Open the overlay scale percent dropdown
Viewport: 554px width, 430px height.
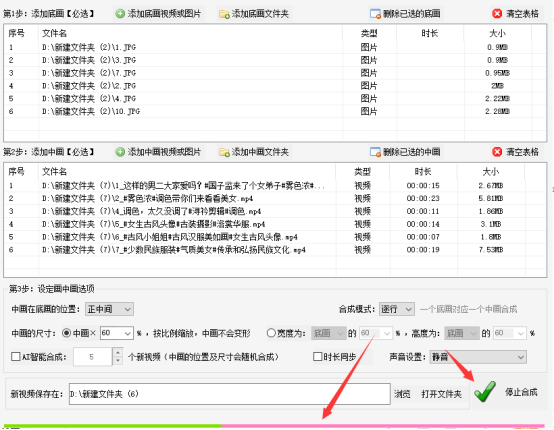pyautogui.click(x=117, y=333)
